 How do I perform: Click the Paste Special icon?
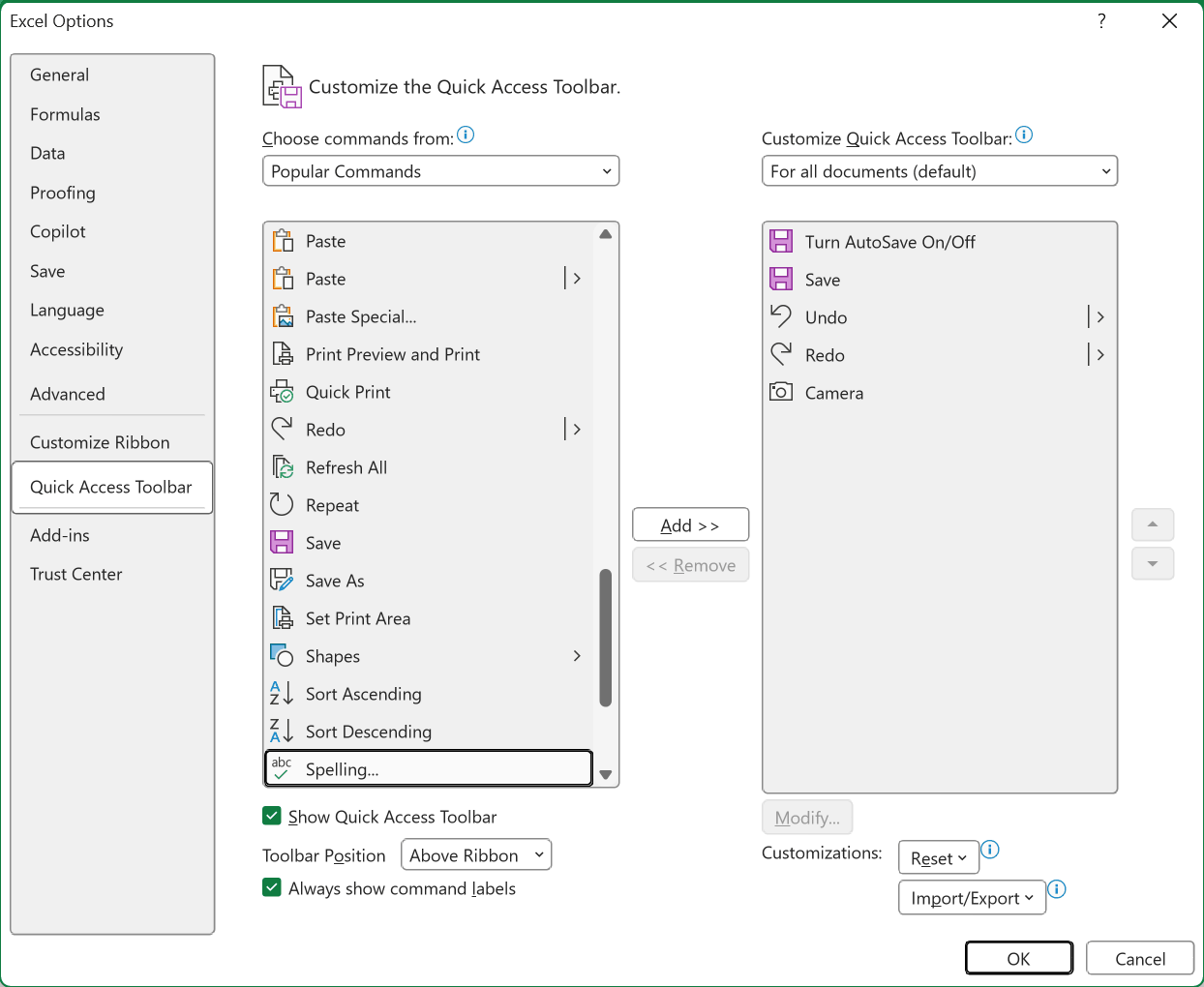[283, 316]
